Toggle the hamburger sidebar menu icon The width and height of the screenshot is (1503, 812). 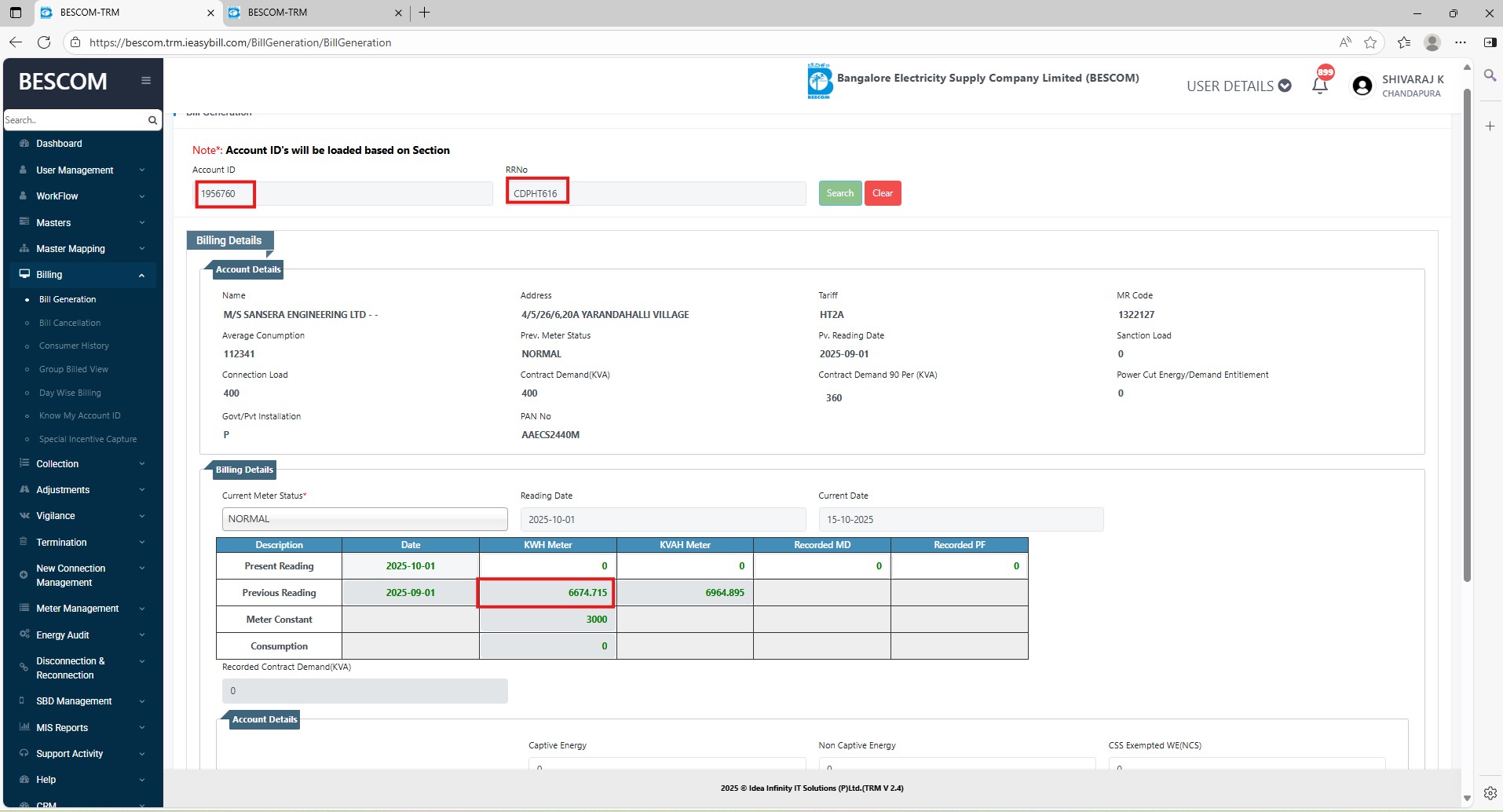coord(145,81)
